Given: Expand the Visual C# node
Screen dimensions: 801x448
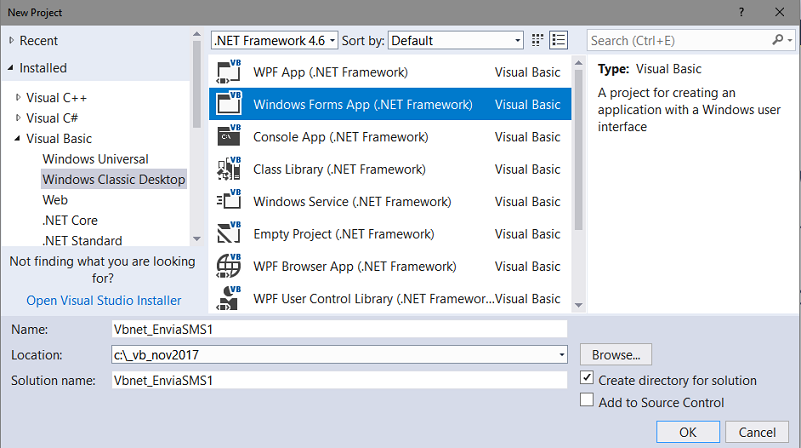Looking at the screenshot, I should click(18, 117).
